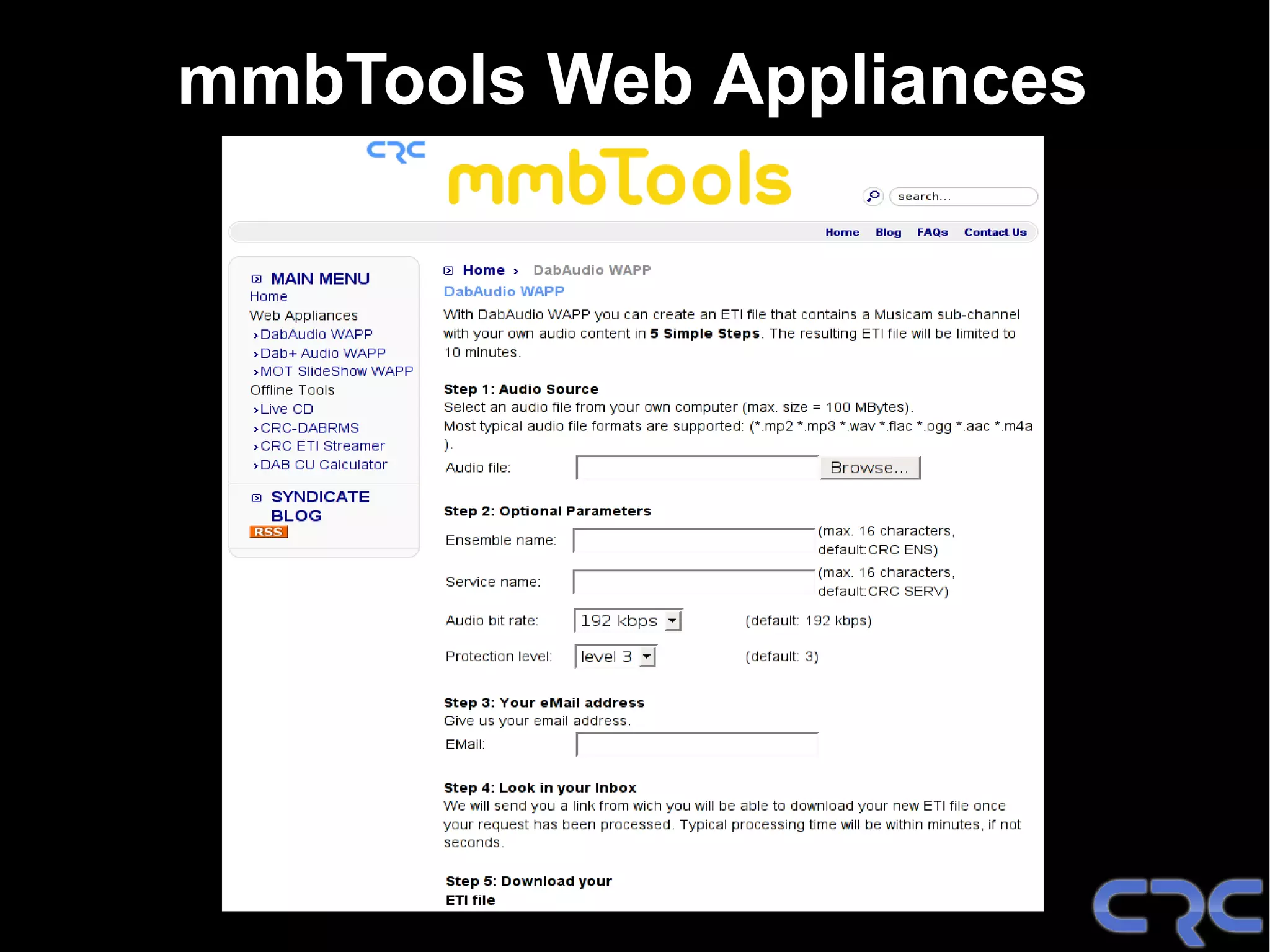Click the small CRC logo near the mmbTools header
The image size is (1270, 952).
396,152
